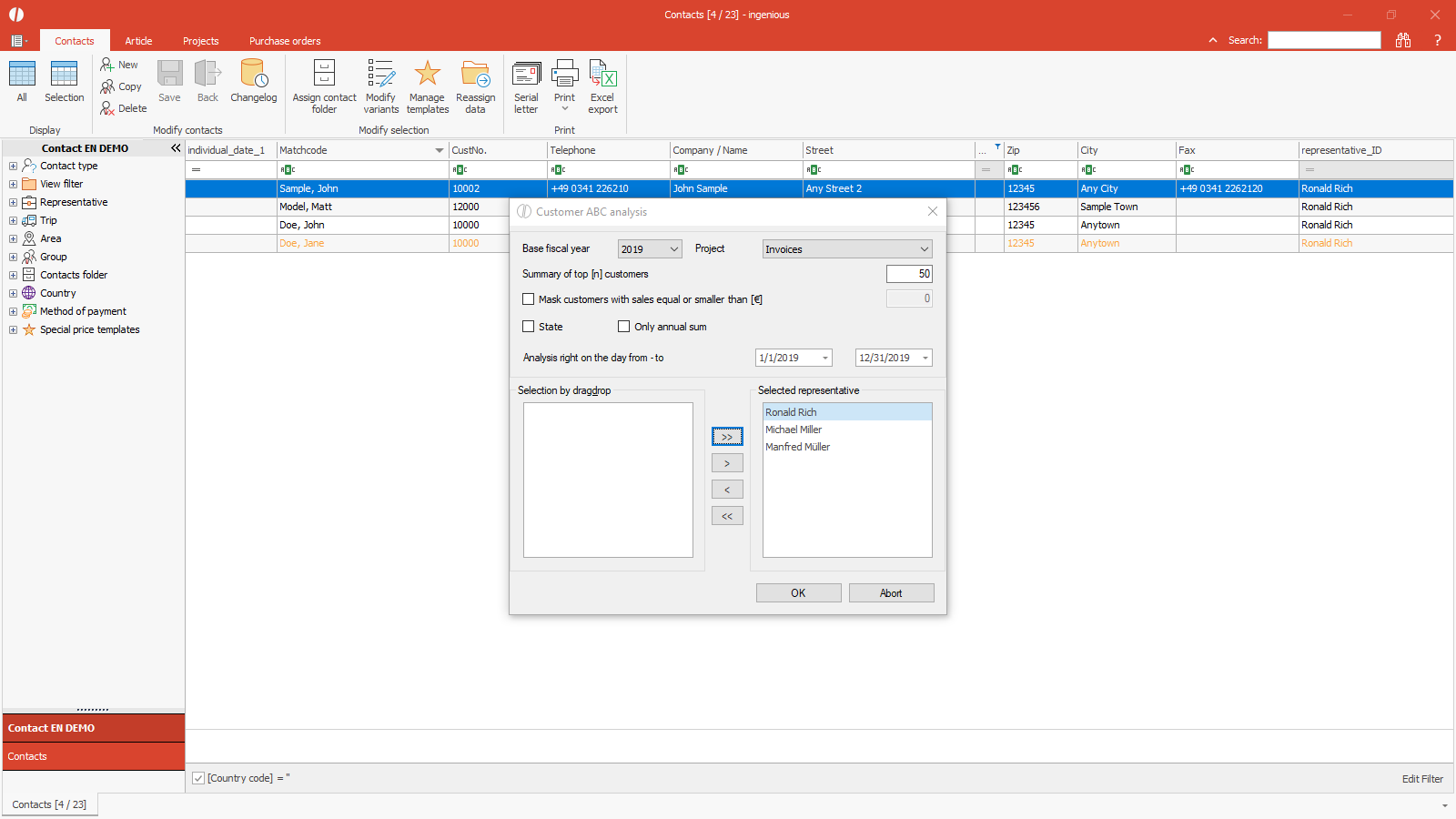Click the top customers number field
The height and width of the screenshot is (819, 1456).
(x=908, y=274)
